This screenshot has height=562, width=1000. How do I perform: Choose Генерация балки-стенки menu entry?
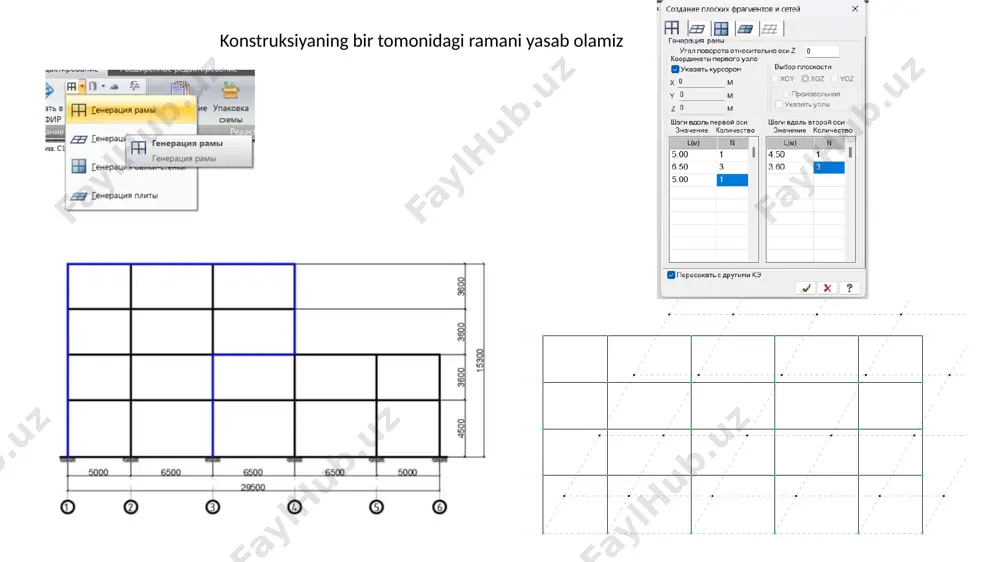tap(131, 167)
